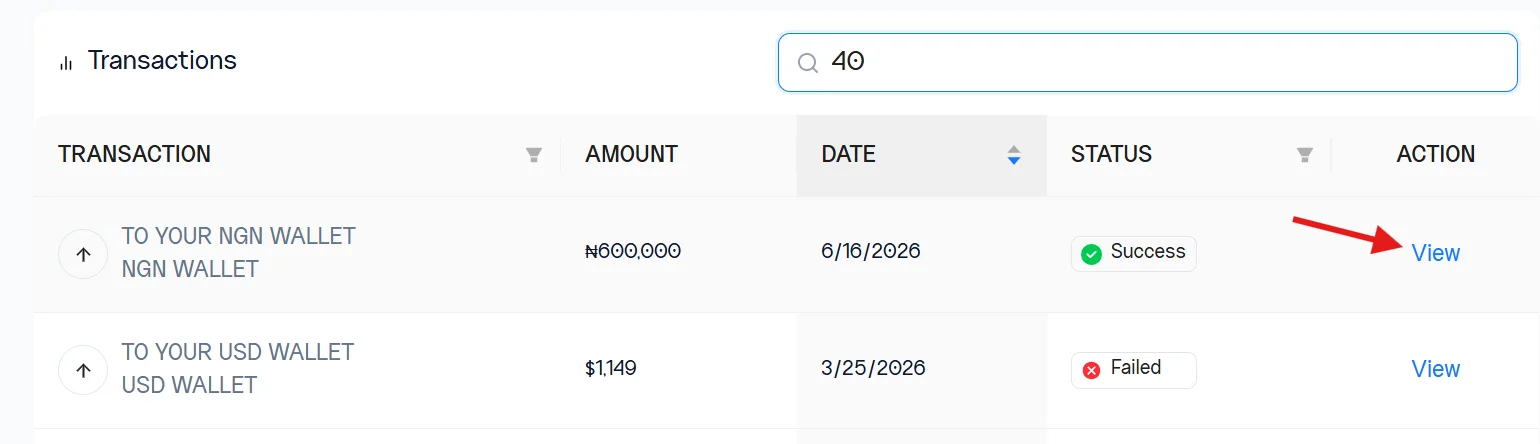Screen dimensions: 1540x444
Task: Select the Failed status badge
Action: pos(1134,370)
